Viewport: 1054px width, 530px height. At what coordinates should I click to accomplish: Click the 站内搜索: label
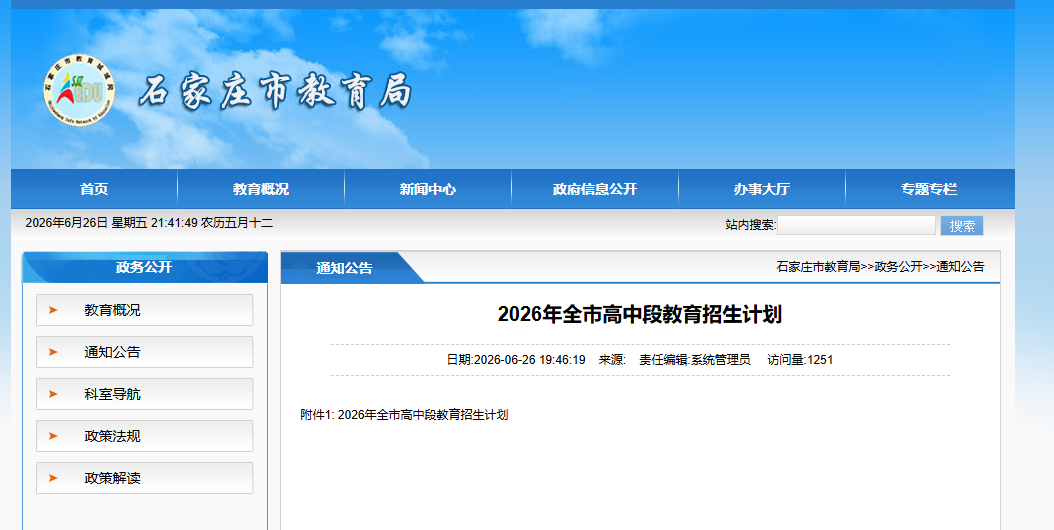click(750, 225)
